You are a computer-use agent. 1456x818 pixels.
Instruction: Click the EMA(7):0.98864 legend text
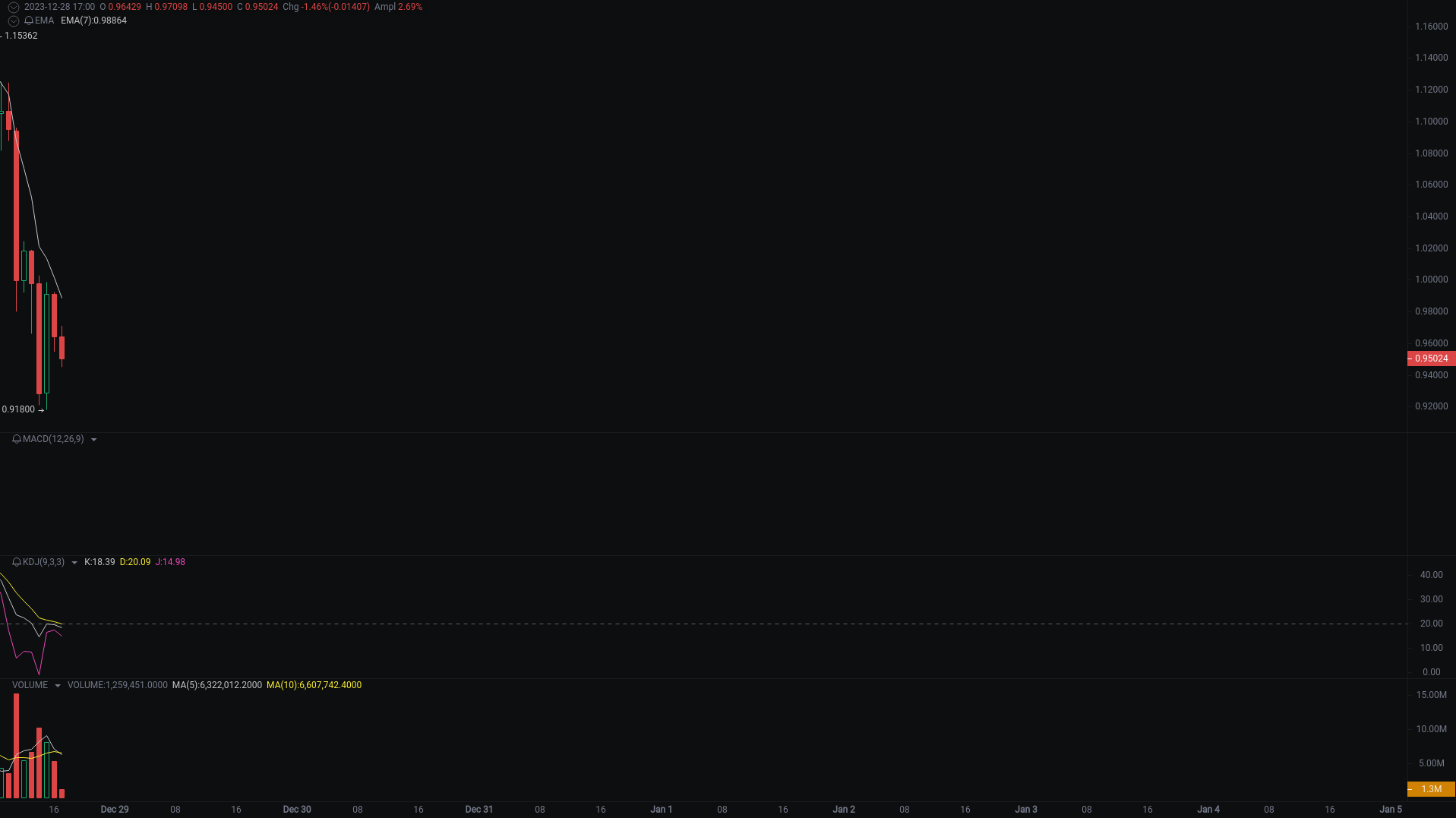click(93, 21)
